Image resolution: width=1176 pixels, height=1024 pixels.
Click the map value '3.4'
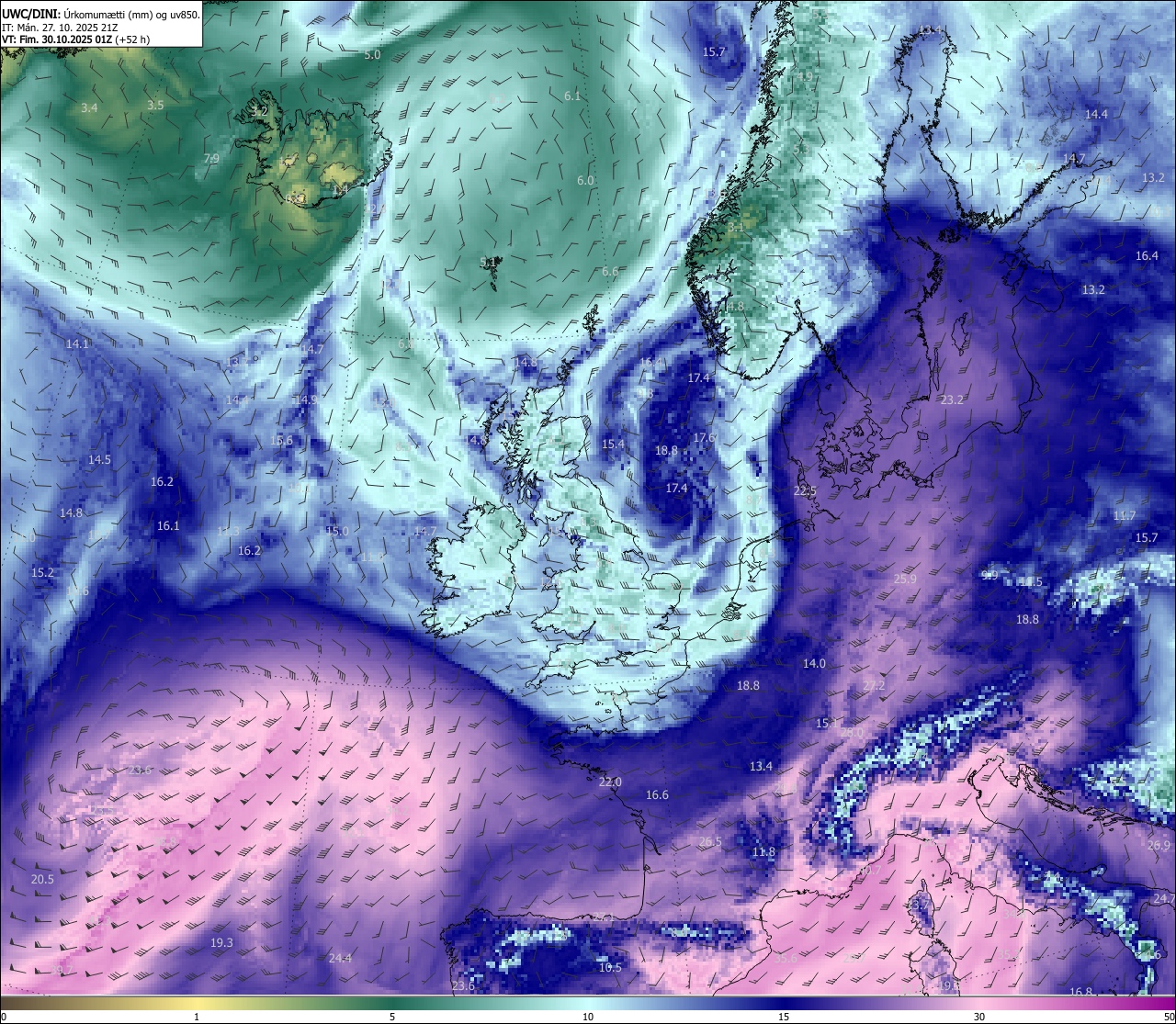tap(89, 108)
